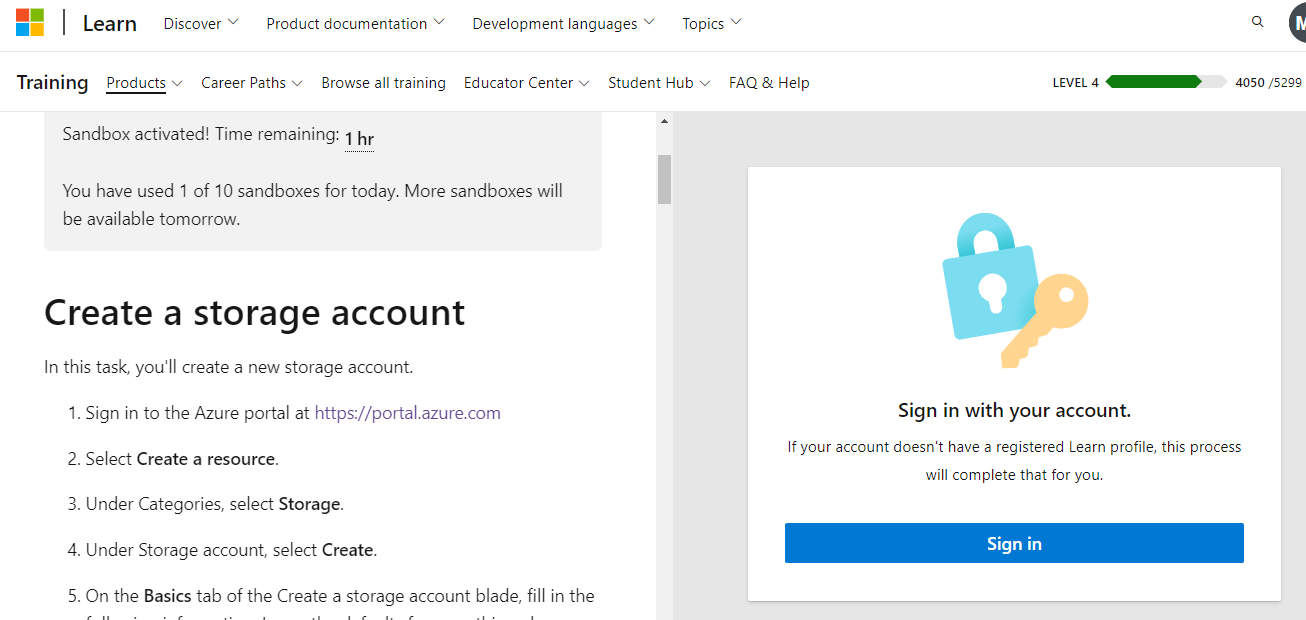The width and height of the screenshot is (1306, 620).
Task: Click the scrollbar up arrow
Action: 664,121
